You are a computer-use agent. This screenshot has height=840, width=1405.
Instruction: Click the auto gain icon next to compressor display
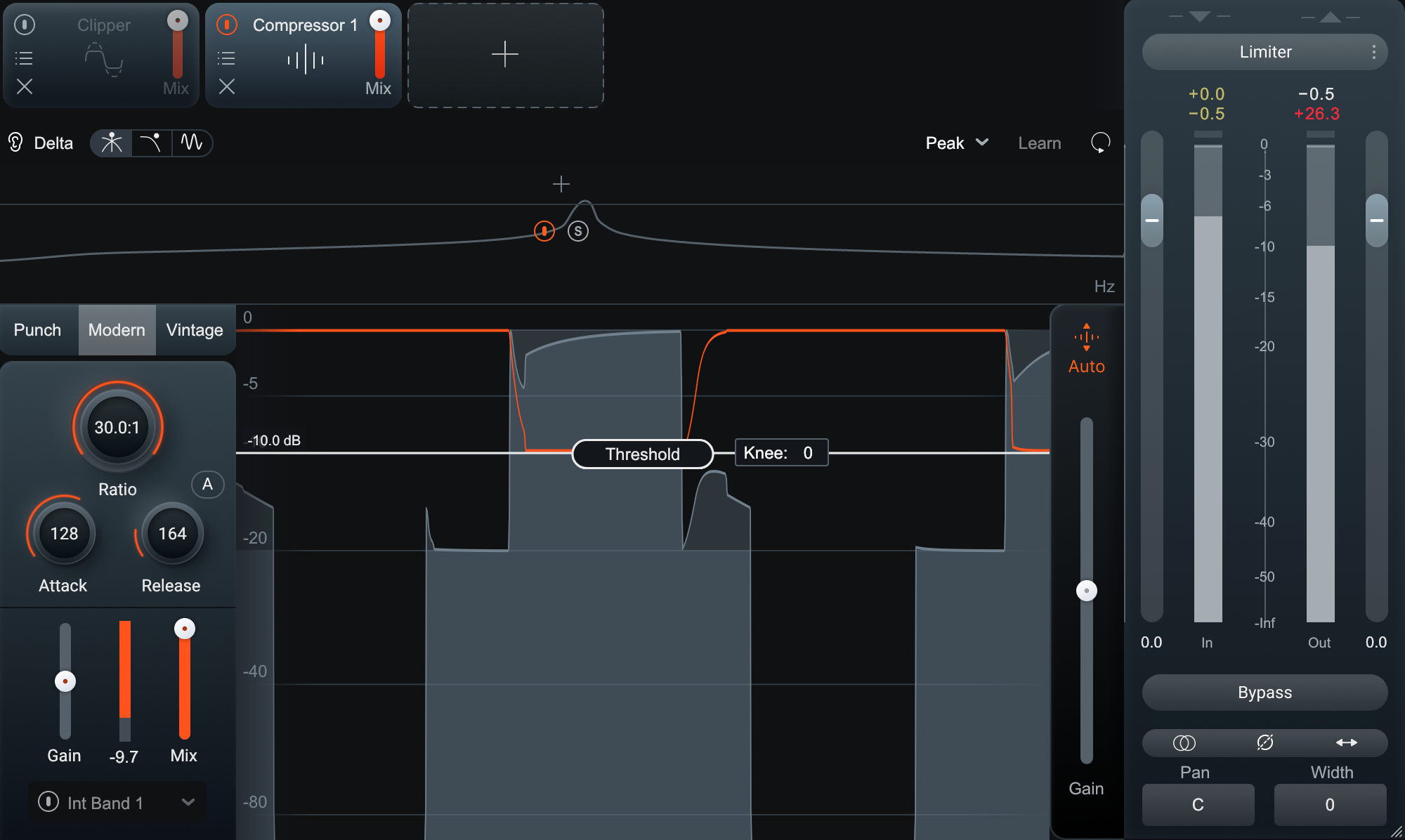(x=1085, y=349)
